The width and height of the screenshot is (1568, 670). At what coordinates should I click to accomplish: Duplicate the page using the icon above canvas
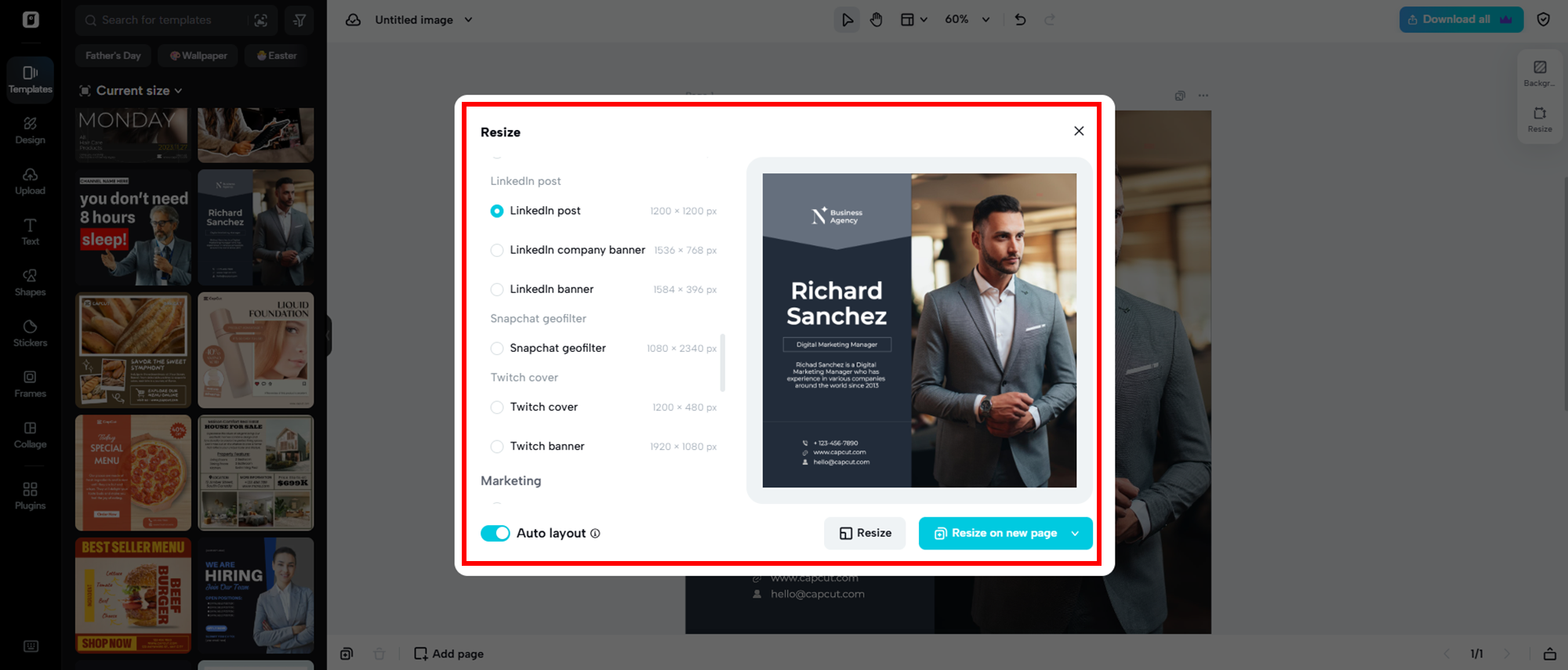(x=1180, y=96)
